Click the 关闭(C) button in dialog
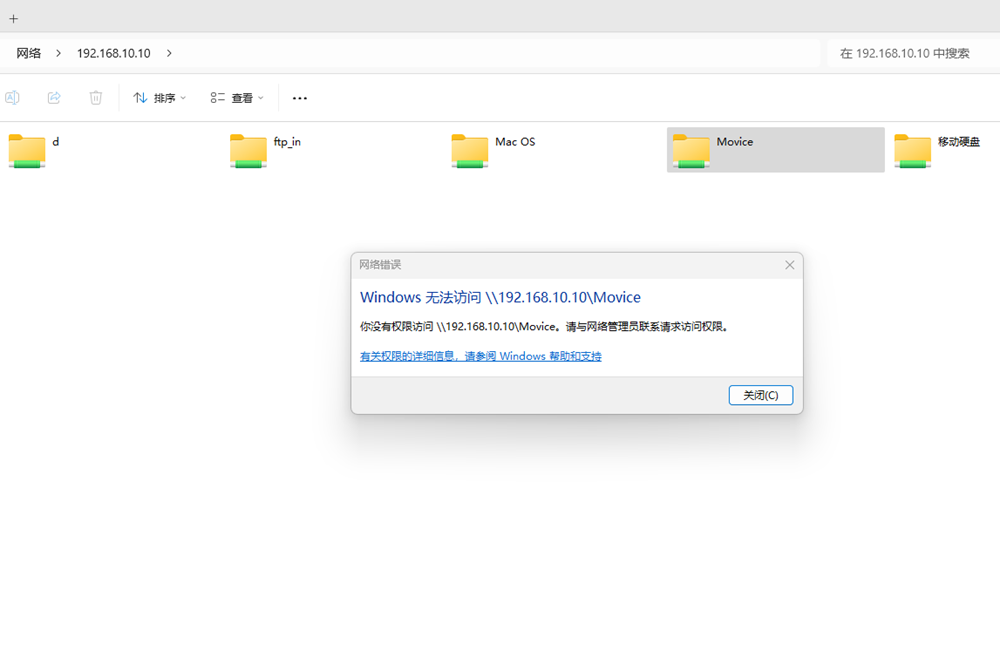 pyautogui.click(x=761, y=395)
